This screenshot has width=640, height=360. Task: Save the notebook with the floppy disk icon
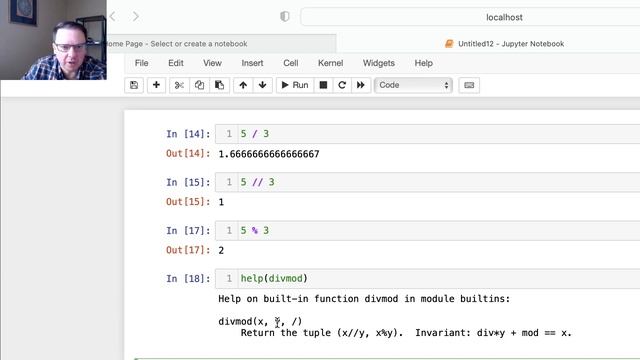coord(134,85)
